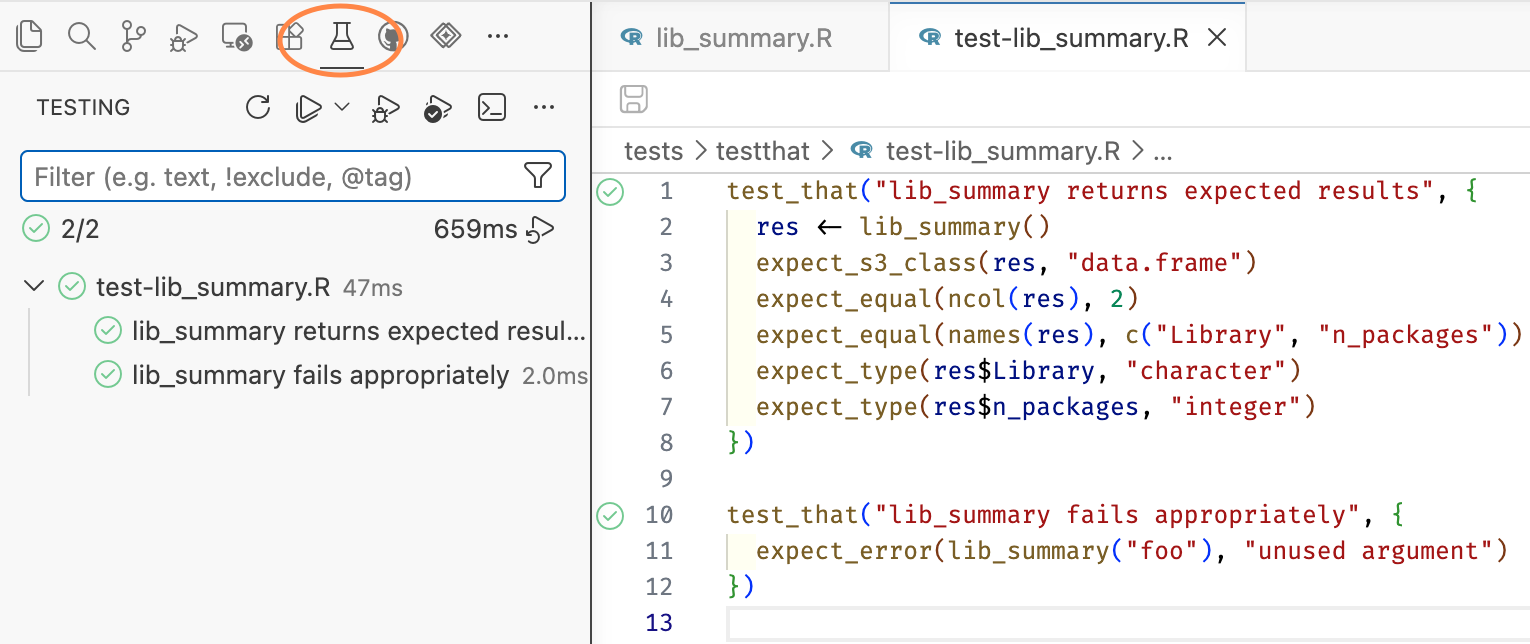Open the Remote Explorer icon
The width and height of the screenshot is (1530, 644).
[x=237, y=38]
